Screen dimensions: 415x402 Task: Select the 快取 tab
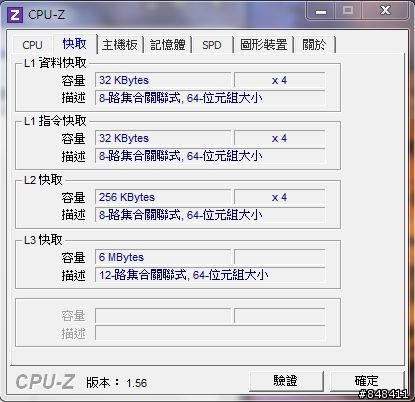pos(75,44)
